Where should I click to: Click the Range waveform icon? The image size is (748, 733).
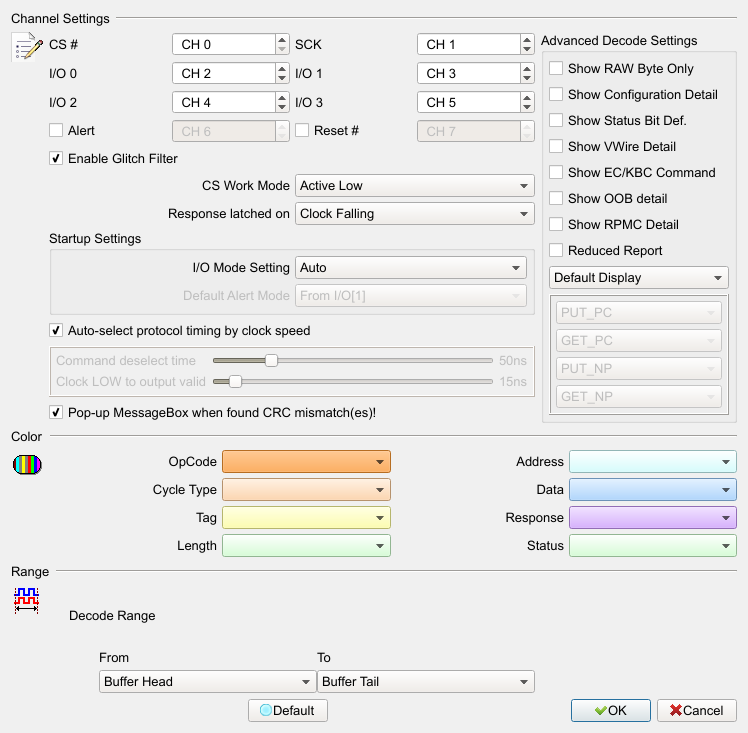26,600
